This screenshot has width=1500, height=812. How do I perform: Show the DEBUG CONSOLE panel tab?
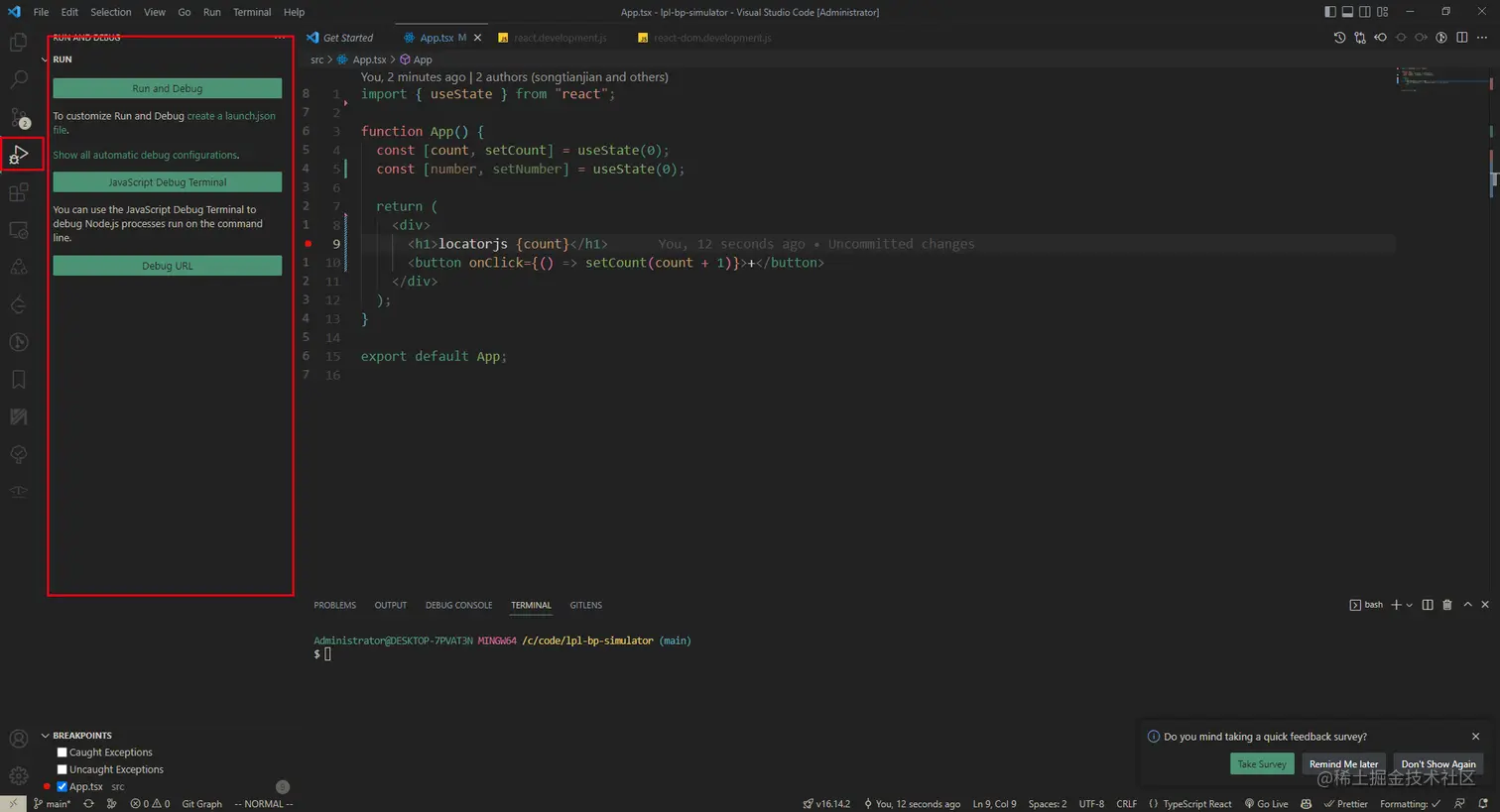458,605
